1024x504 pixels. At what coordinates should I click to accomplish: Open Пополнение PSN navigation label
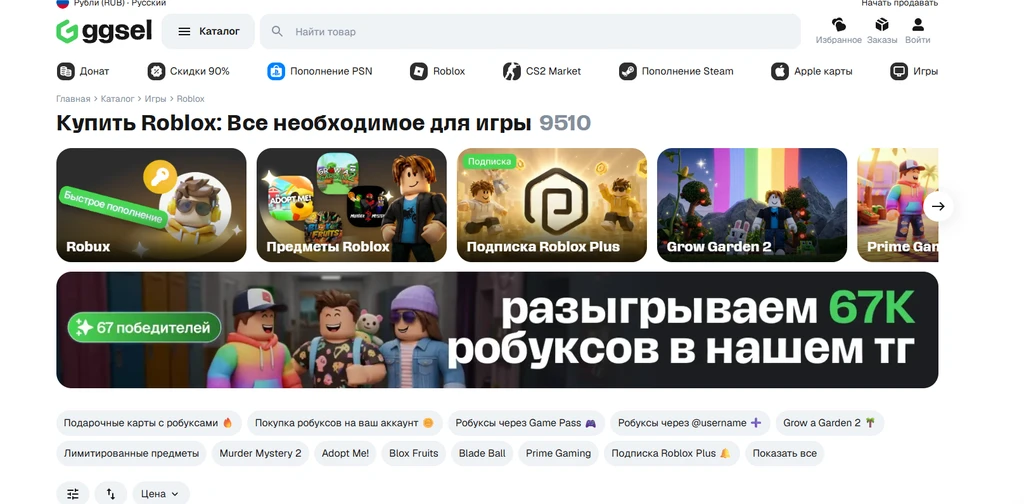click(331, 71)
